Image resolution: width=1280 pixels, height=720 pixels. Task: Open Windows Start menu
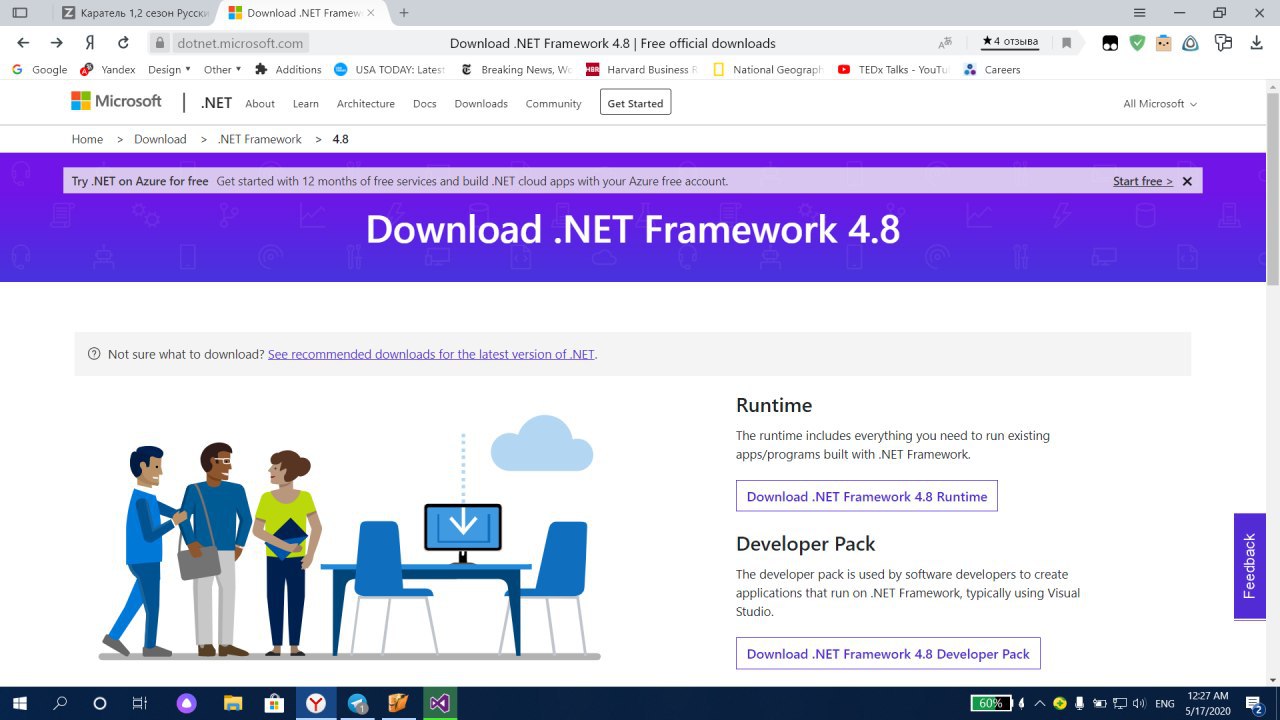point(19,703)
